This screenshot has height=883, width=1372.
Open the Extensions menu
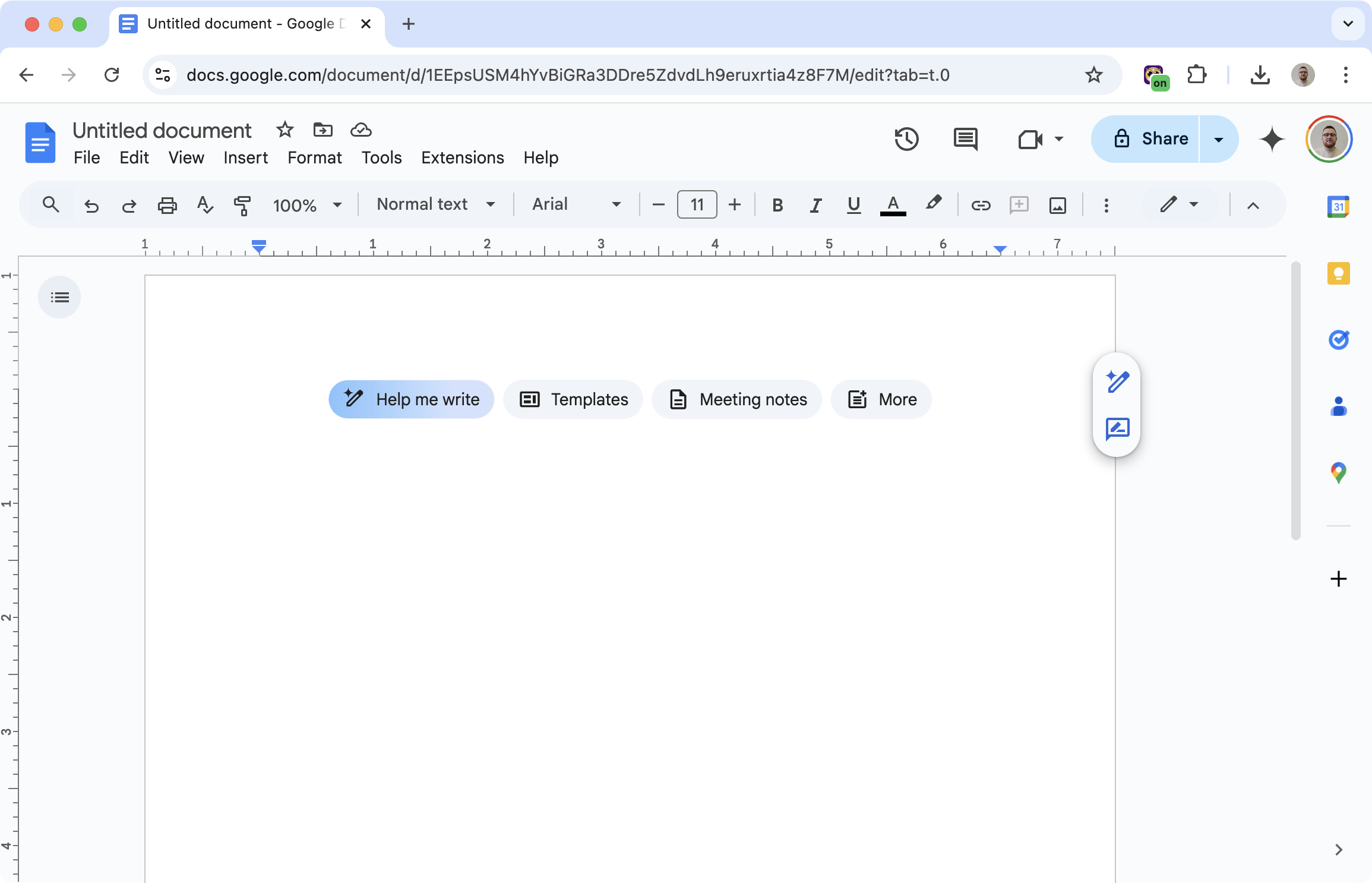[x=462, y=157]
